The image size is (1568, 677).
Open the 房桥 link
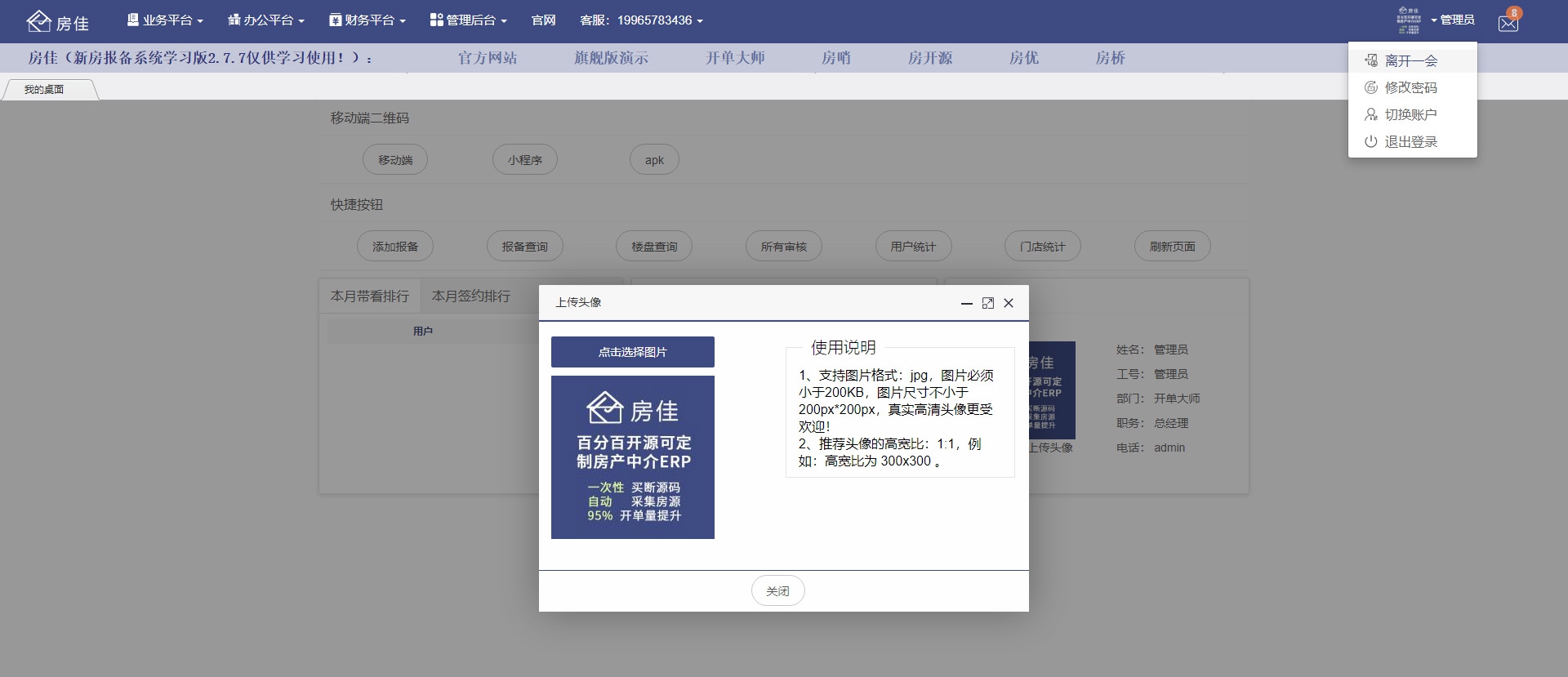[x=1110, y=58]
